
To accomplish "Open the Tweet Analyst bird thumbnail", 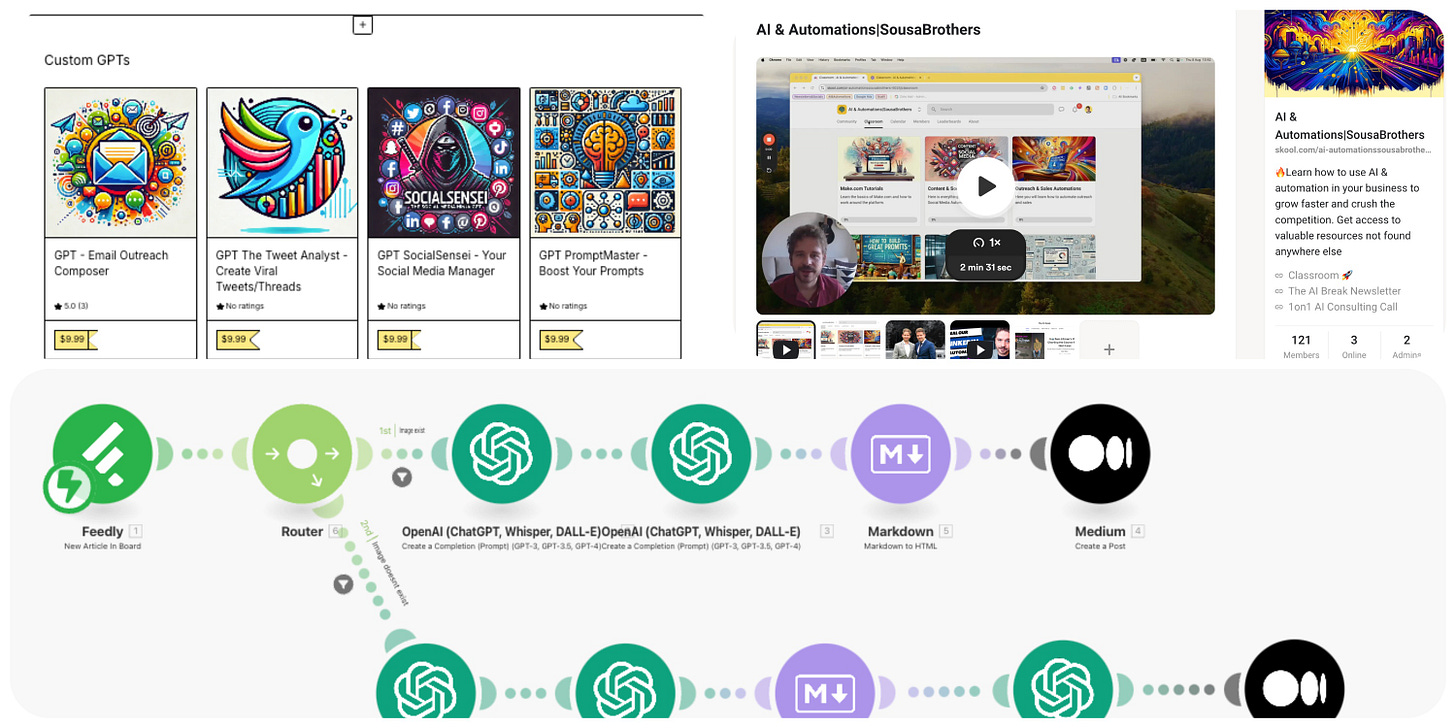I will (282, 162).
